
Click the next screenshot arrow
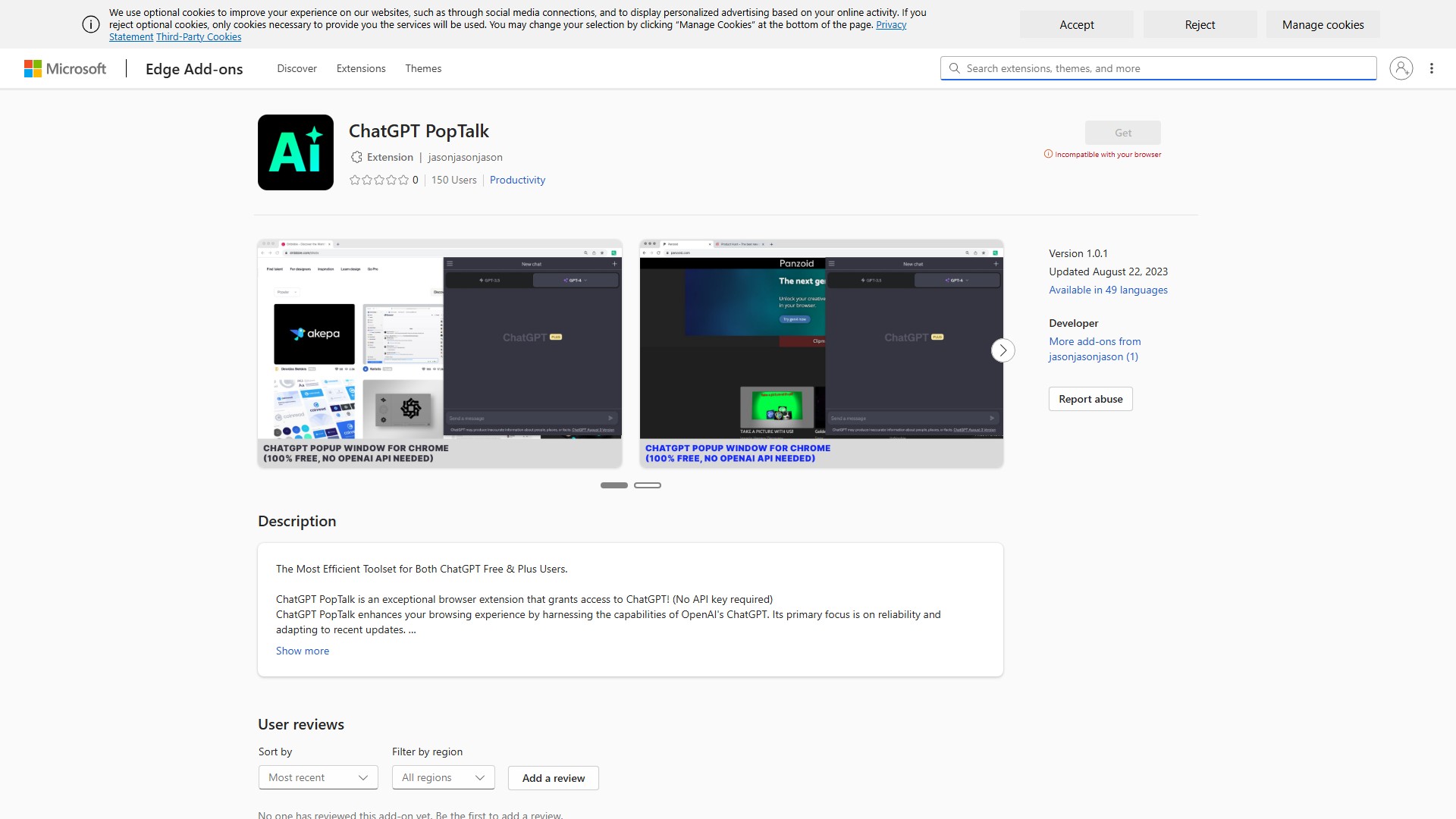[x=1003, y=350]
